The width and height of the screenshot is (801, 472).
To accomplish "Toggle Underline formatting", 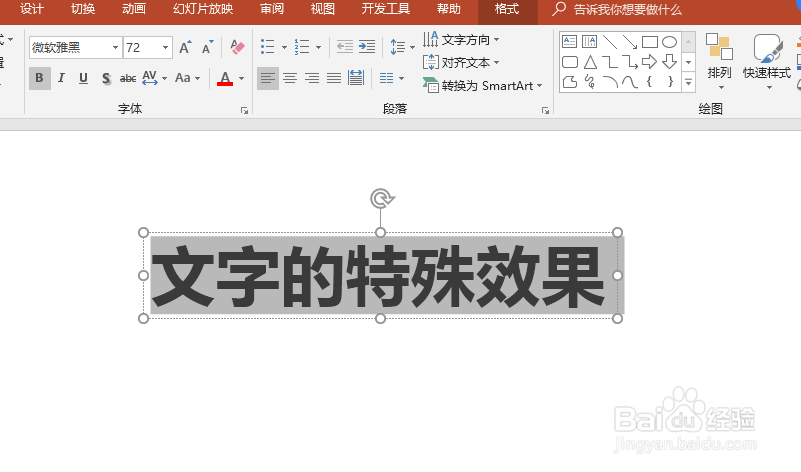I will (83, 78).
